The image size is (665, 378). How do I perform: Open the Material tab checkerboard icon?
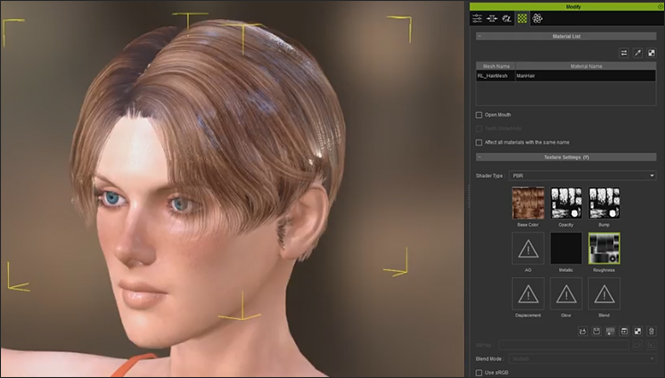(522, 18)
